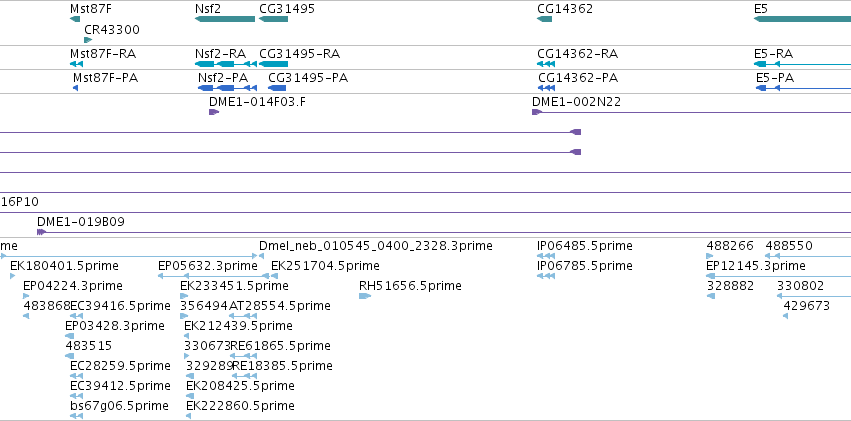Image resolution: width=851 pixels, height=421 pixels.
Task: Click the E5-RA transcript label
Action: pyautogui.click(x=773, y=54)
